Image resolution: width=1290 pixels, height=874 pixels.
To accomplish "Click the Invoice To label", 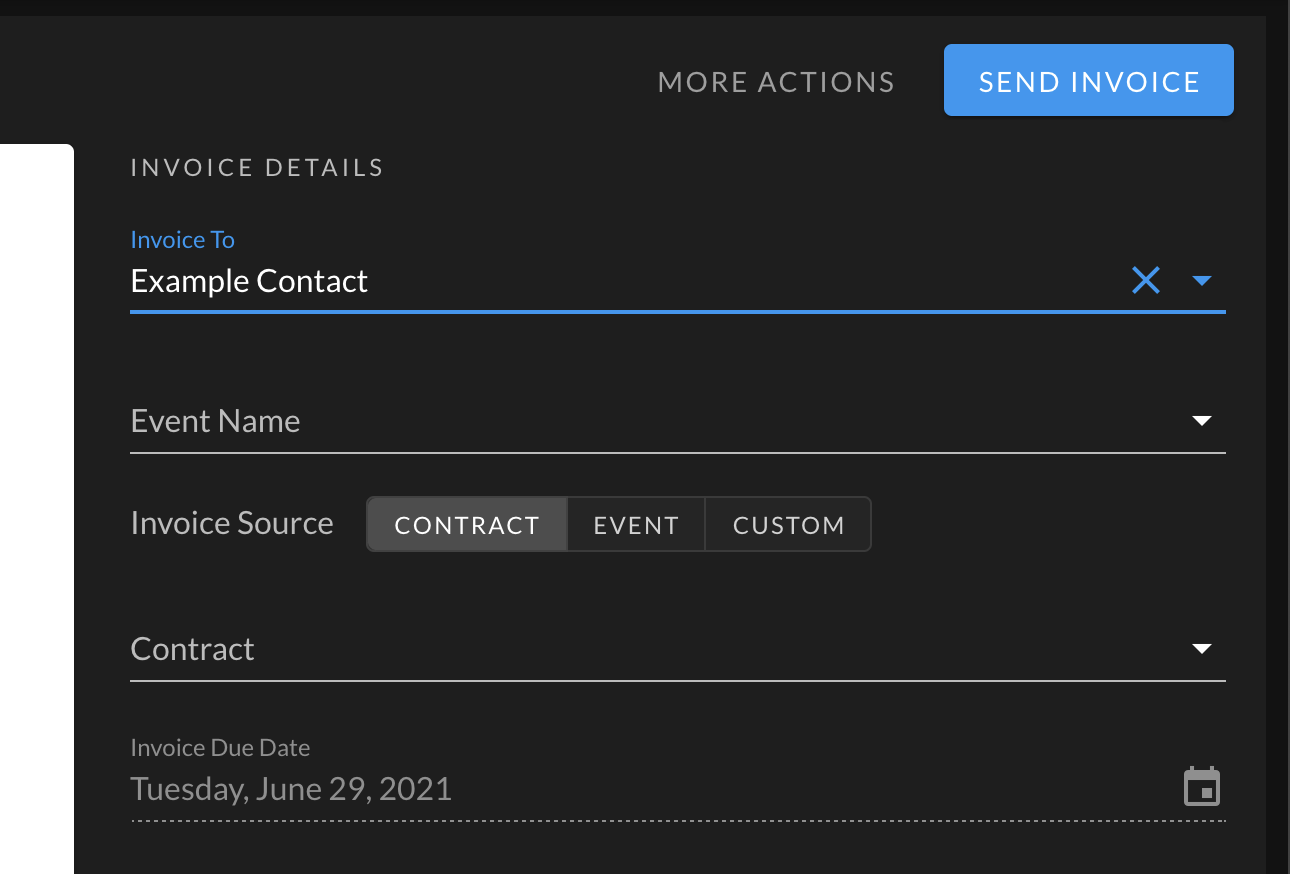I will (x=182, y=240).
